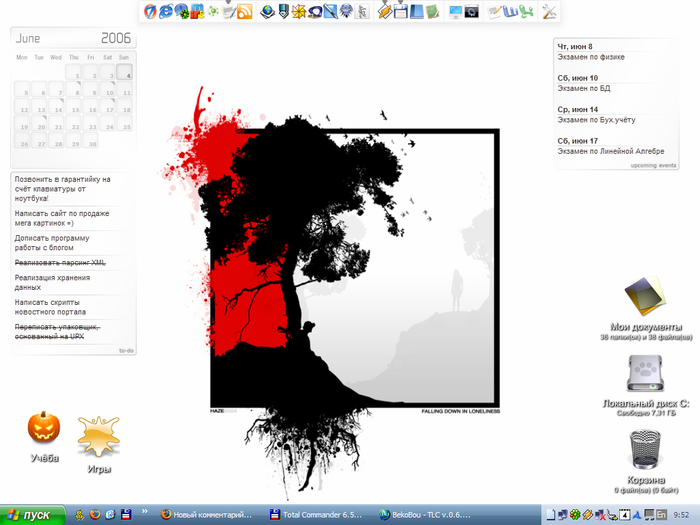Viewport: 700px width, 525px height.
Task: Open Total Commander floppy icon in dock
Action: 400,11
